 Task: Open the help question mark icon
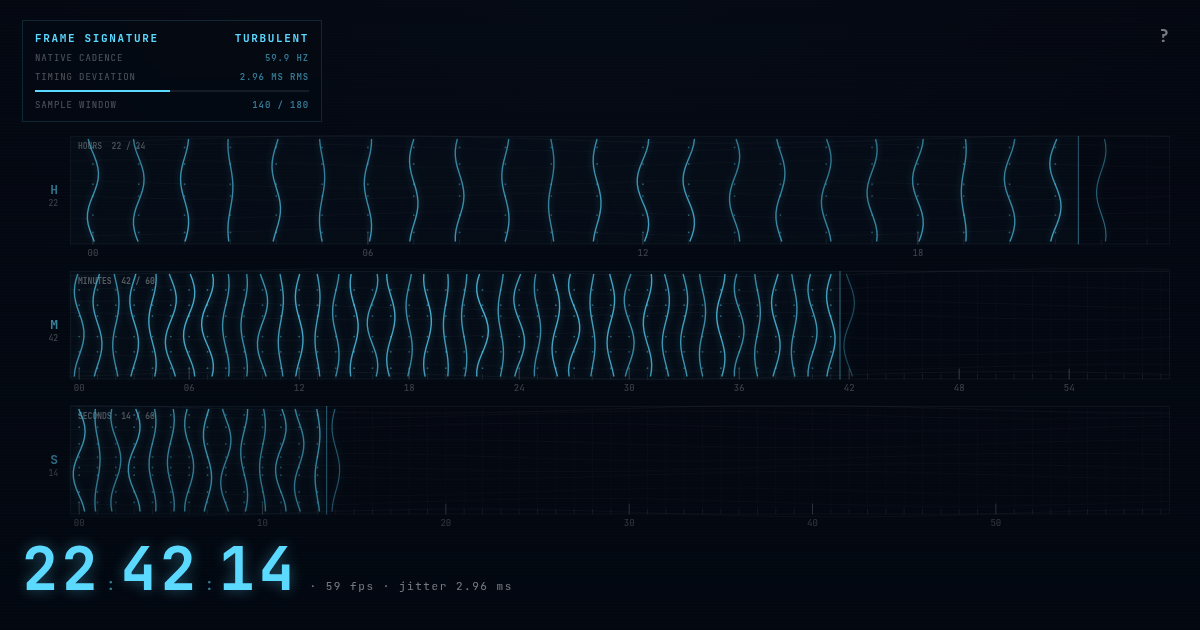pyautogui.click(x=1164, y=36)
